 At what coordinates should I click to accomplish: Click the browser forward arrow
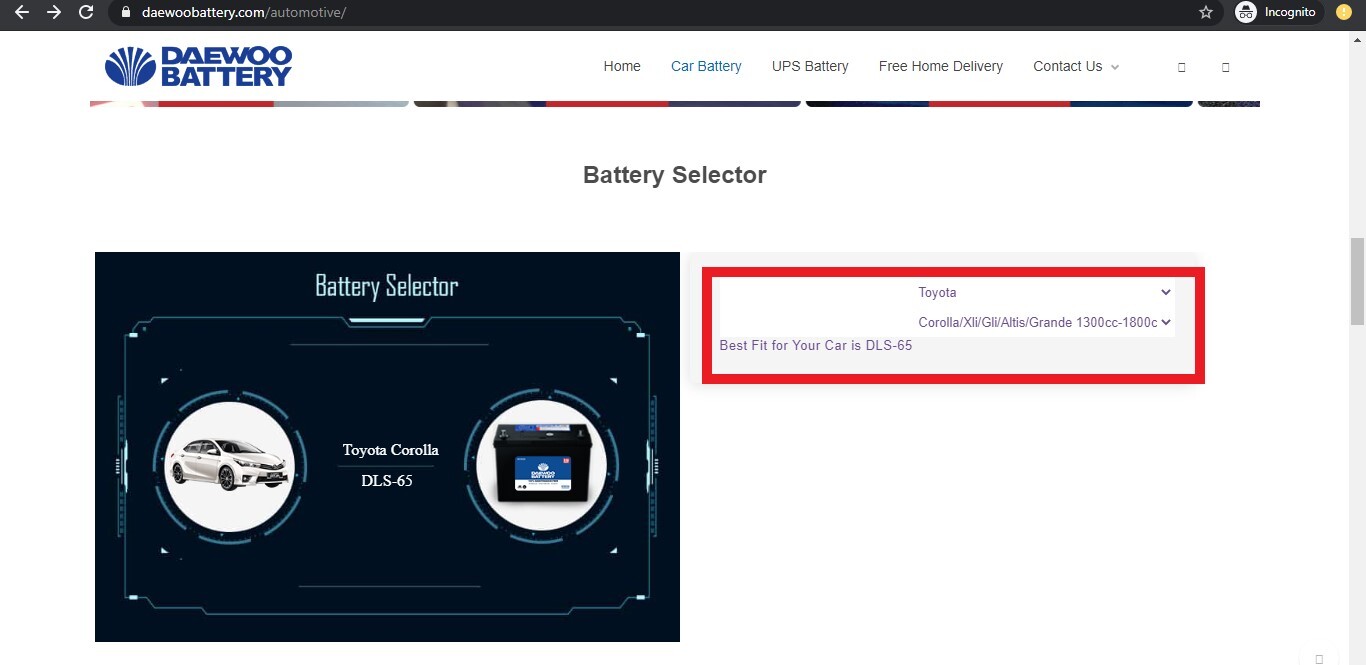[x=54, y=12]
